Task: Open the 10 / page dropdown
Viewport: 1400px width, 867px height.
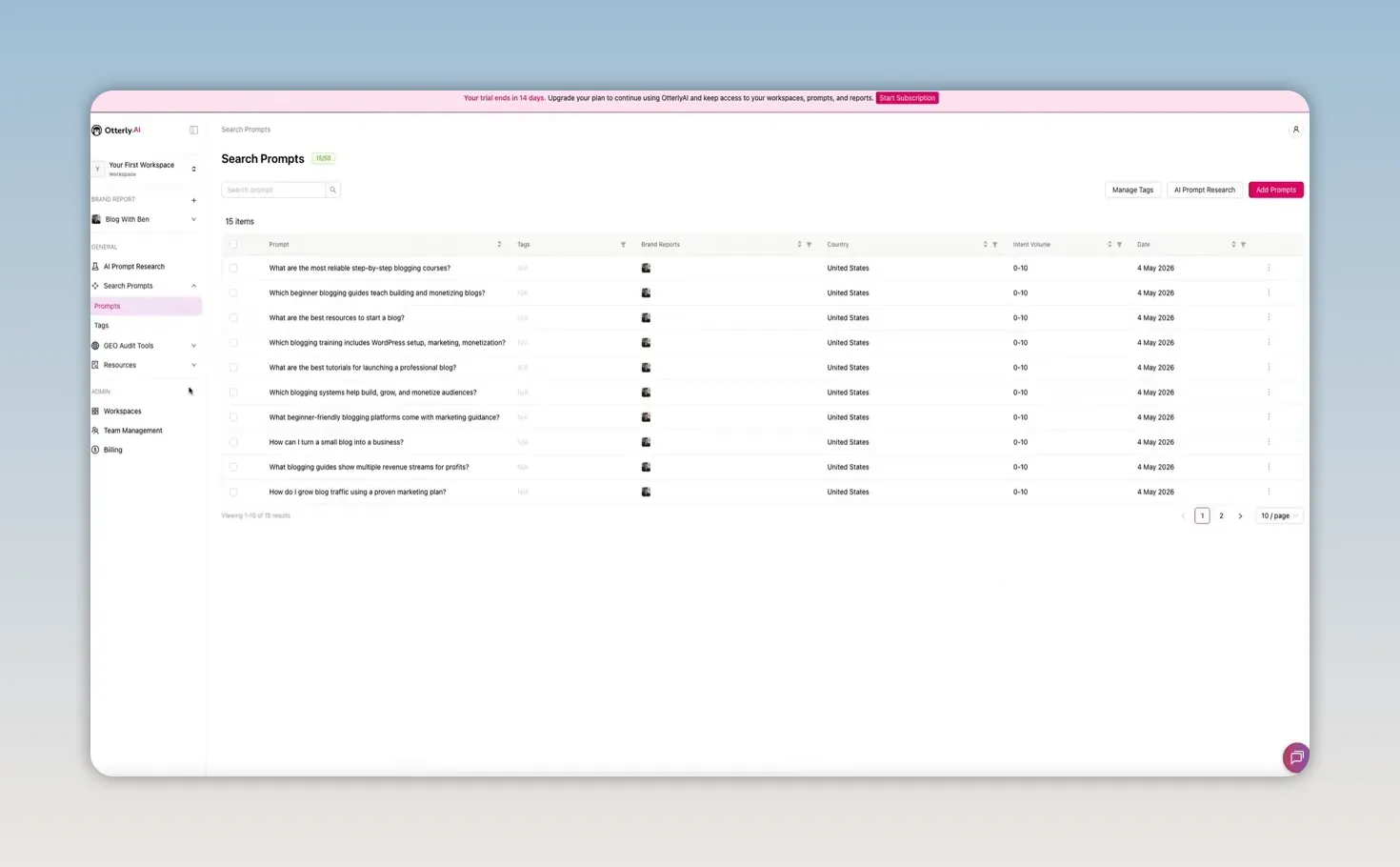Action: tap(1279, 516)
